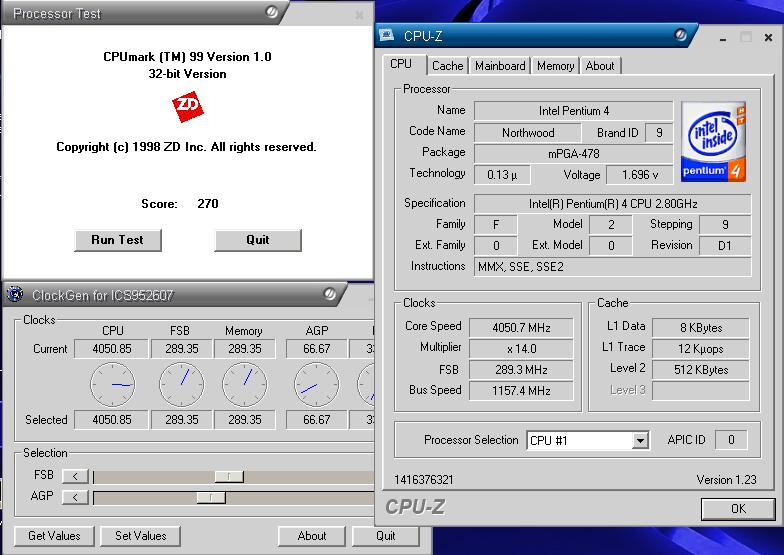This screenshot has width=784, height=555.
Task: Click the red ZD logo
Action: coord(188,106)
